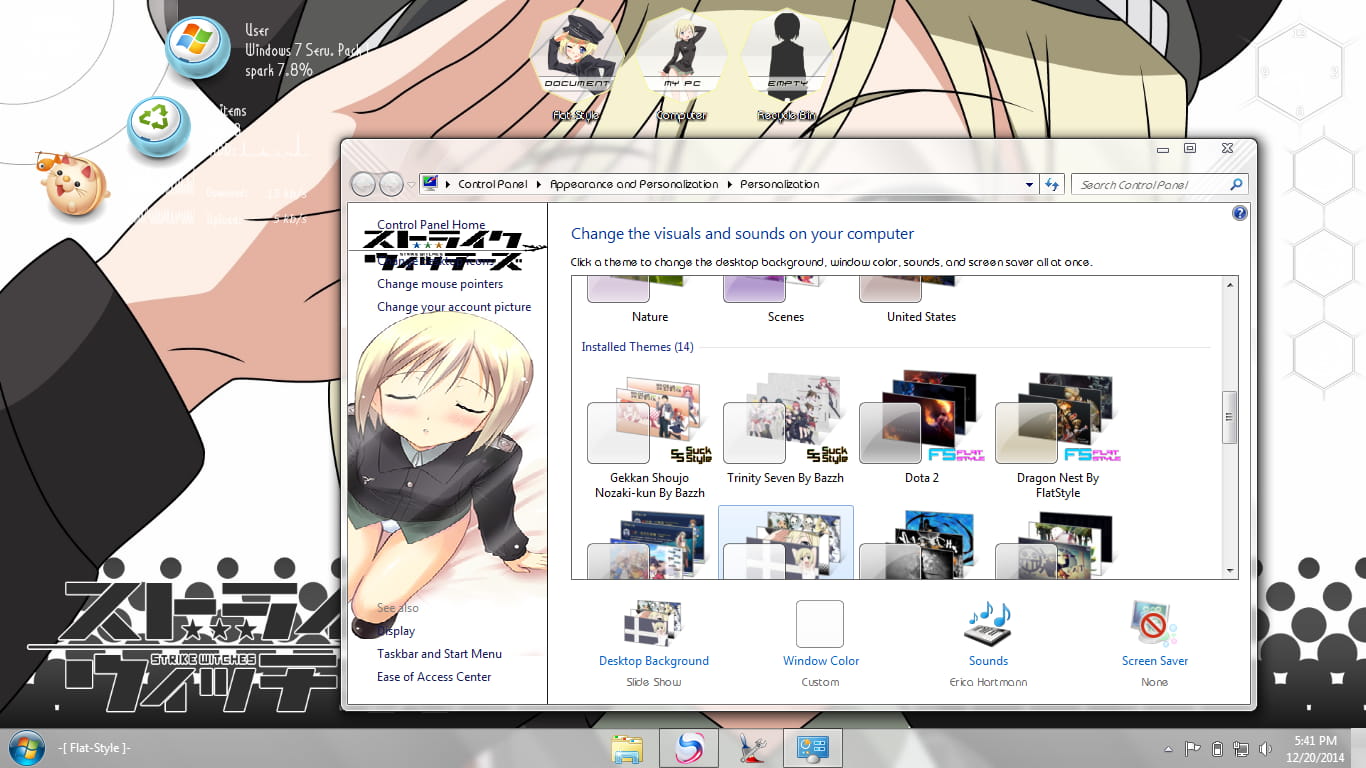This screenshot has height=768, width=1366.
Task: Select the Scenes theme label
Action: point(786,317)
